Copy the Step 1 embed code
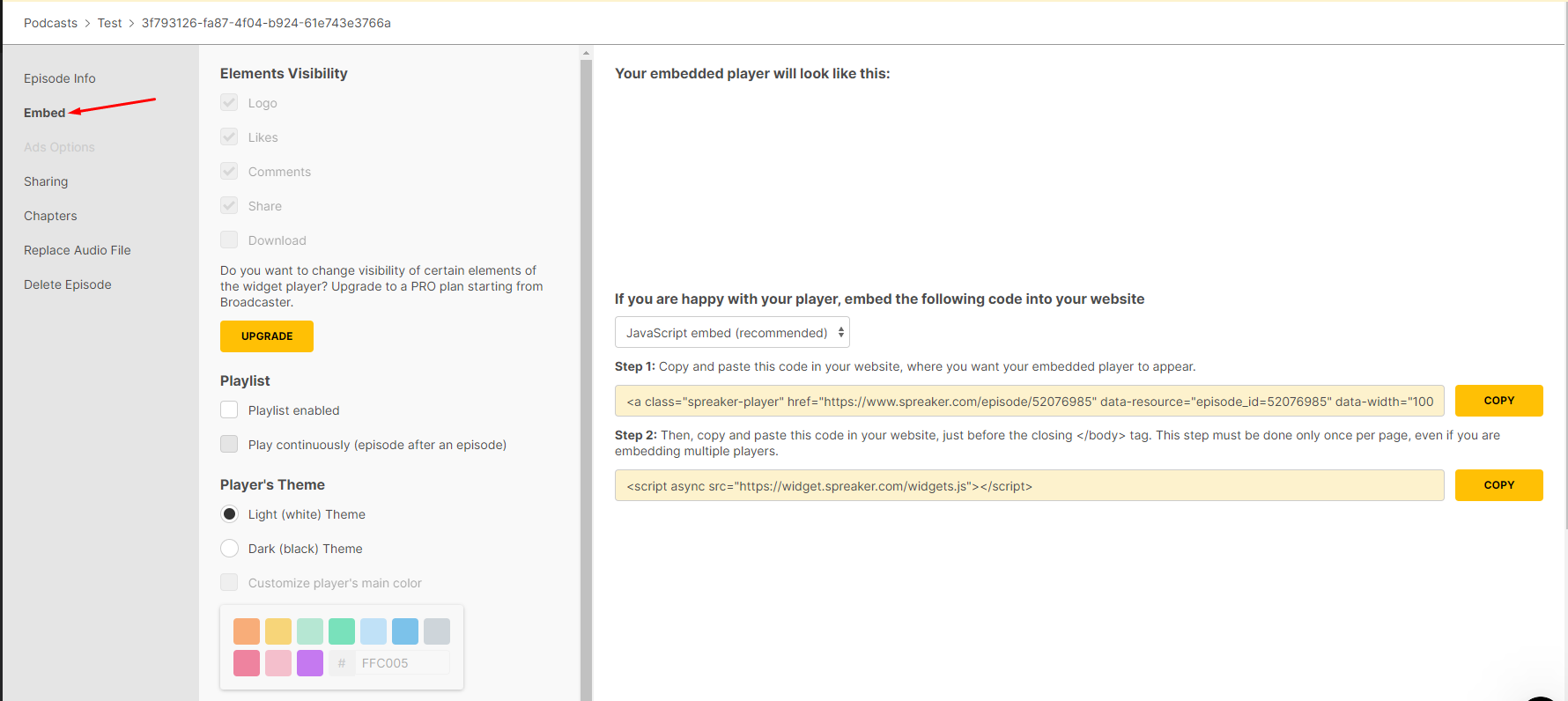1568x701 pixels. [x=1498, y=401]
